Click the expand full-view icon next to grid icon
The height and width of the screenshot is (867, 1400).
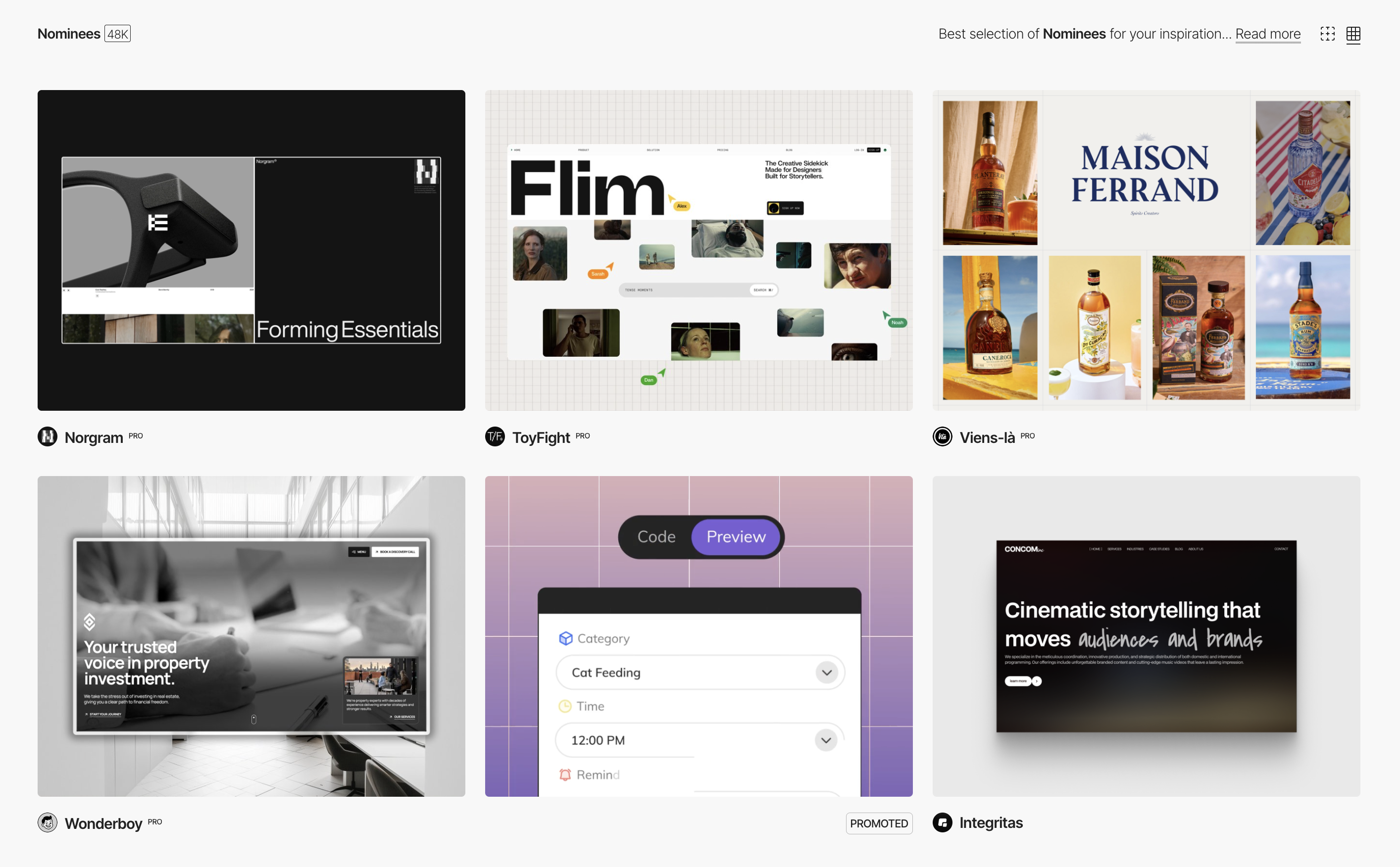click(1329, 35)
